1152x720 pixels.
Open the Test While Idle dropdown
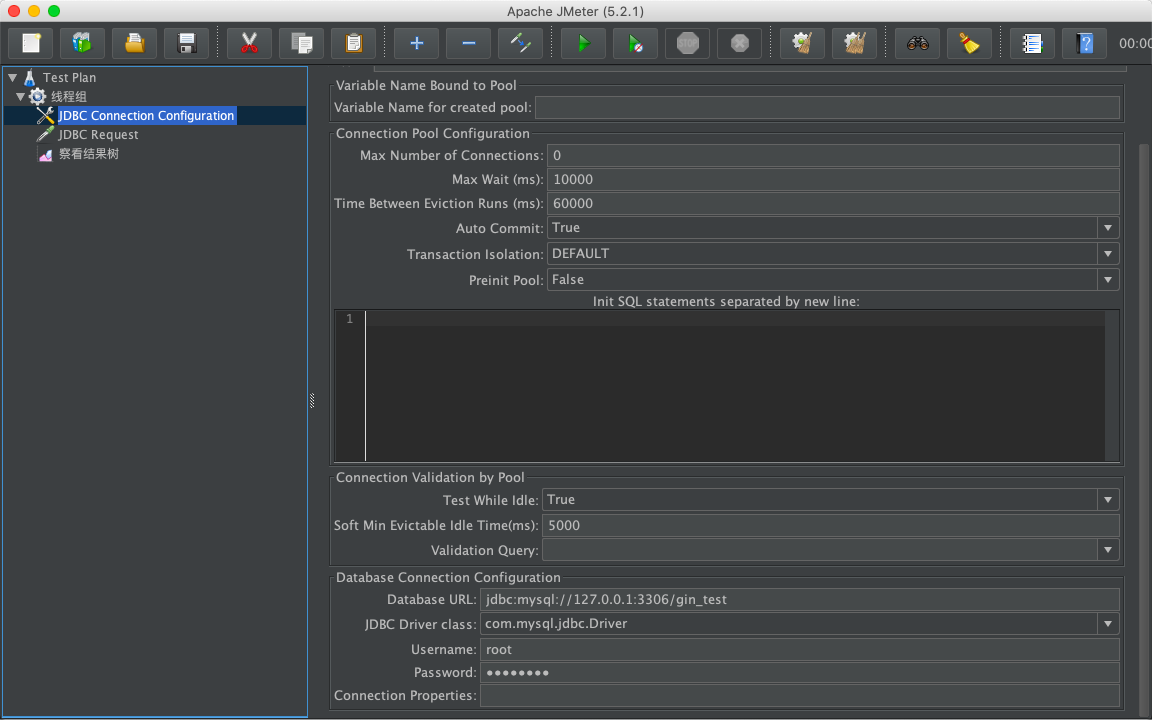pyautogui.click(x=1108, y=500)
